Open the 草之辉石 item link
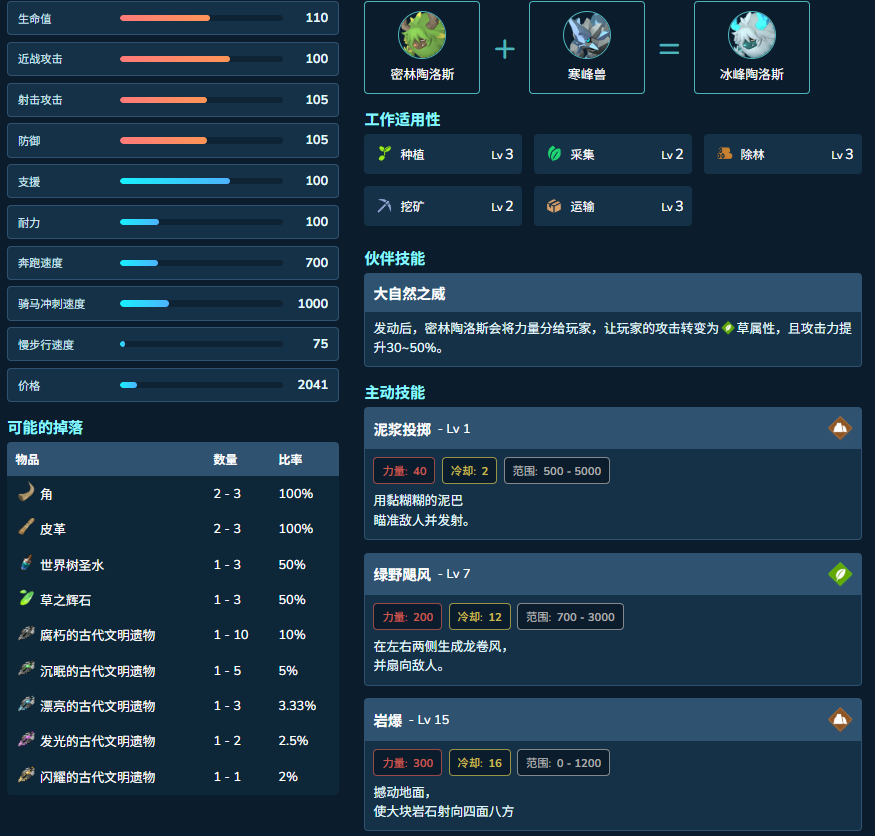 coord(65,600)
